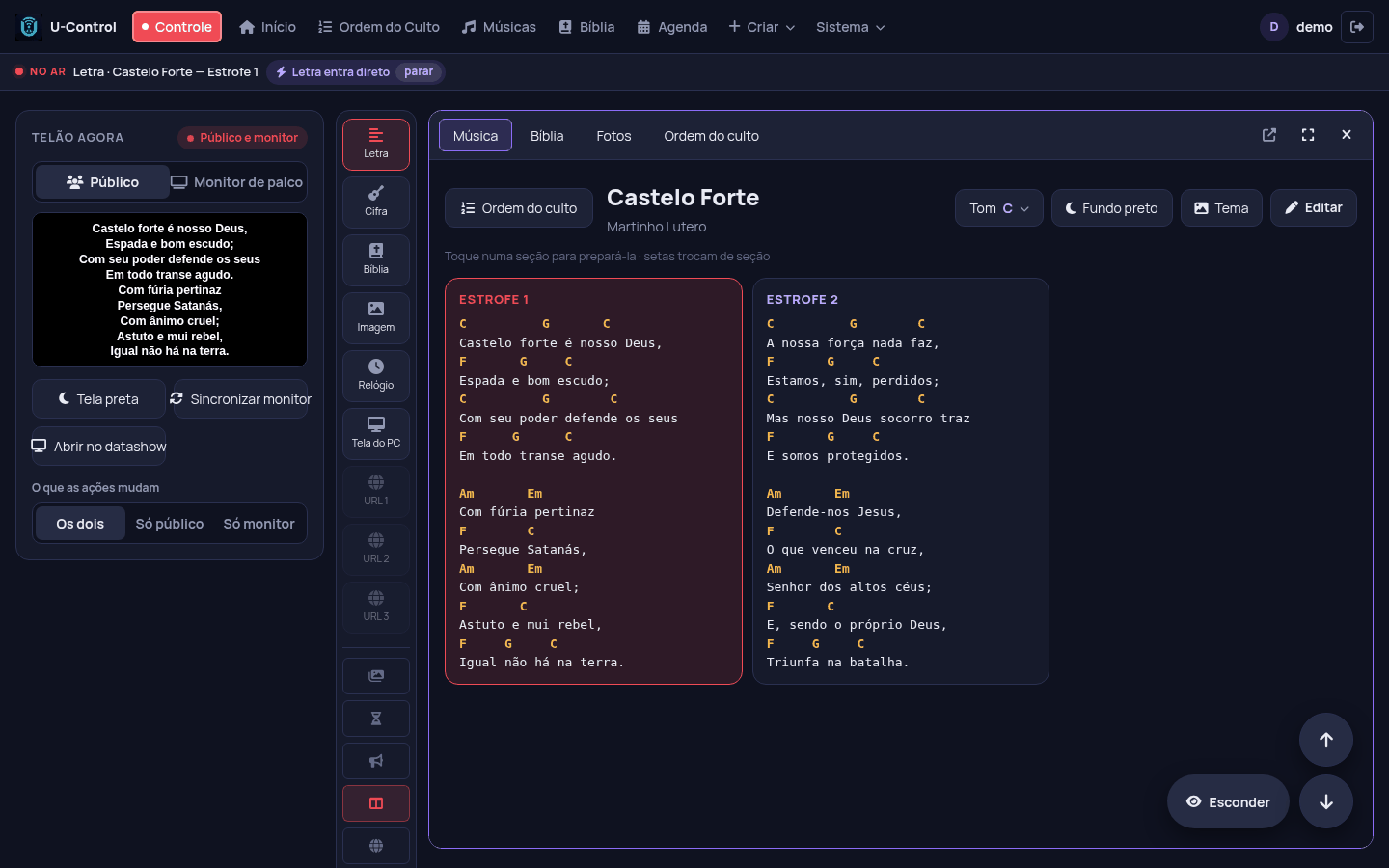Select the Cifra mode icon

click(x=376, y=203)
